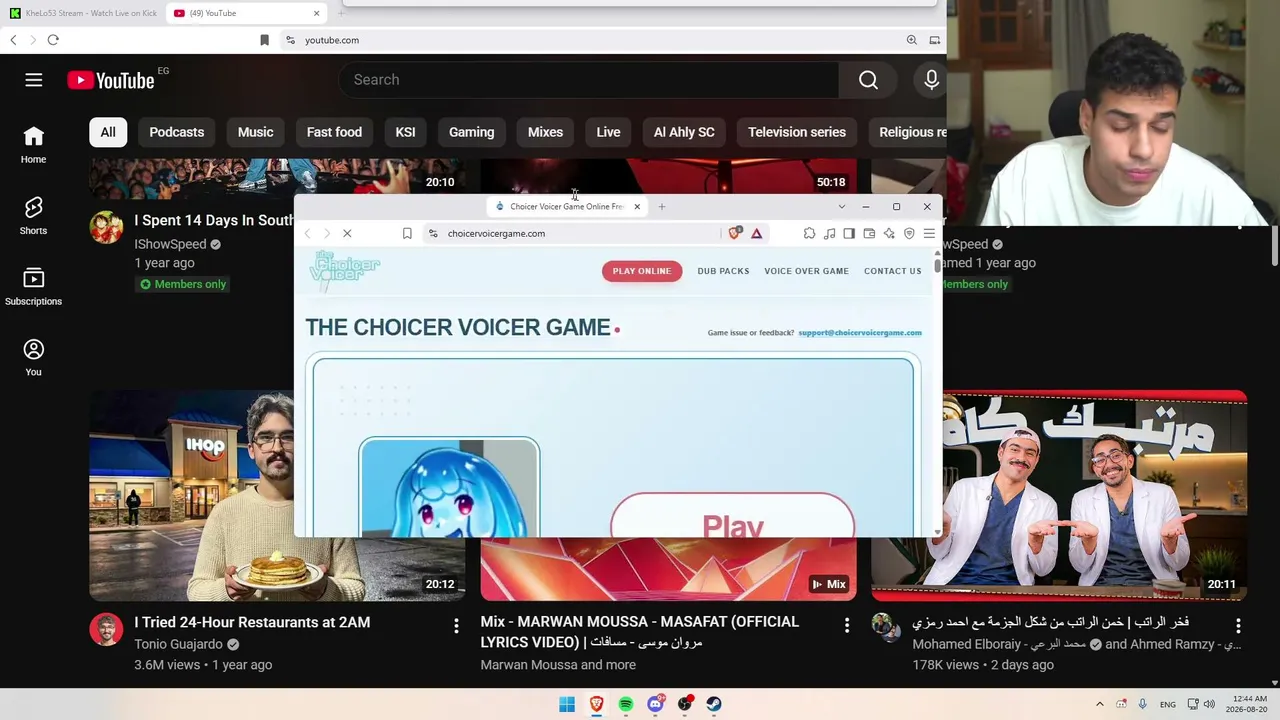This screenshot has height=720, width=1280.
Task: Open the IHOP 24-Hour Restaurants video thumbnail
Action: pyautogui.click(x=191, y=496)
